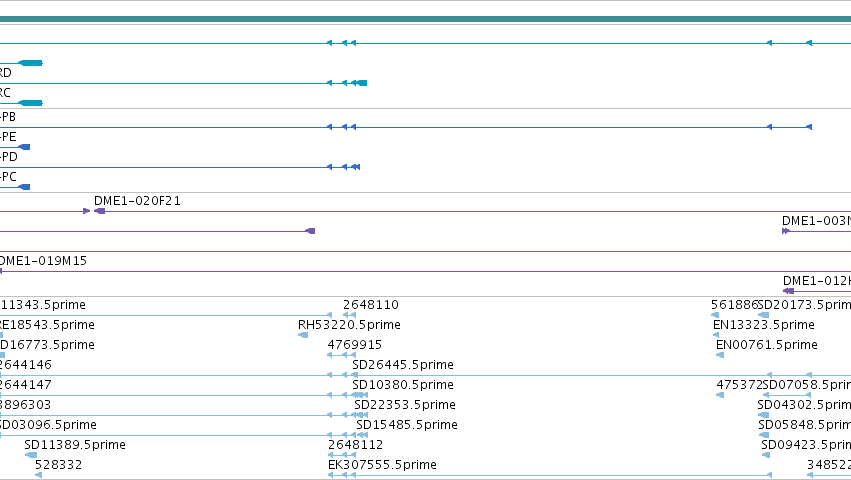Select the cyan exon block above RD

click(x=30, y=63)
